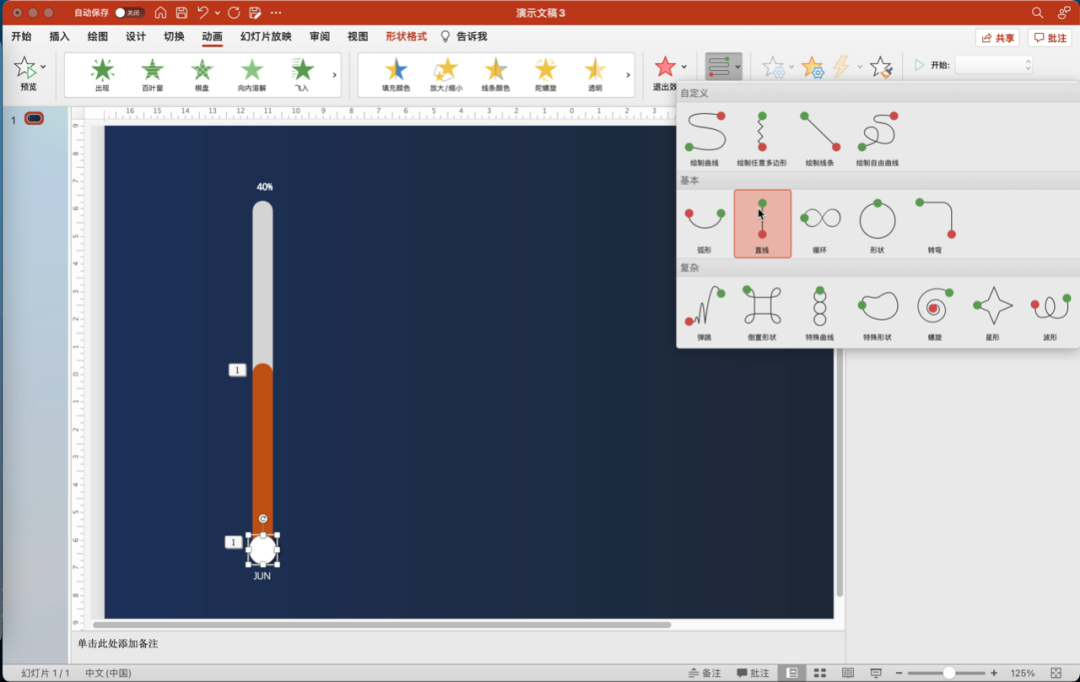Apply the 线条颜色 emphasis effect
The height and width of the screenshot is (682, 1080).
coord(496,74)
